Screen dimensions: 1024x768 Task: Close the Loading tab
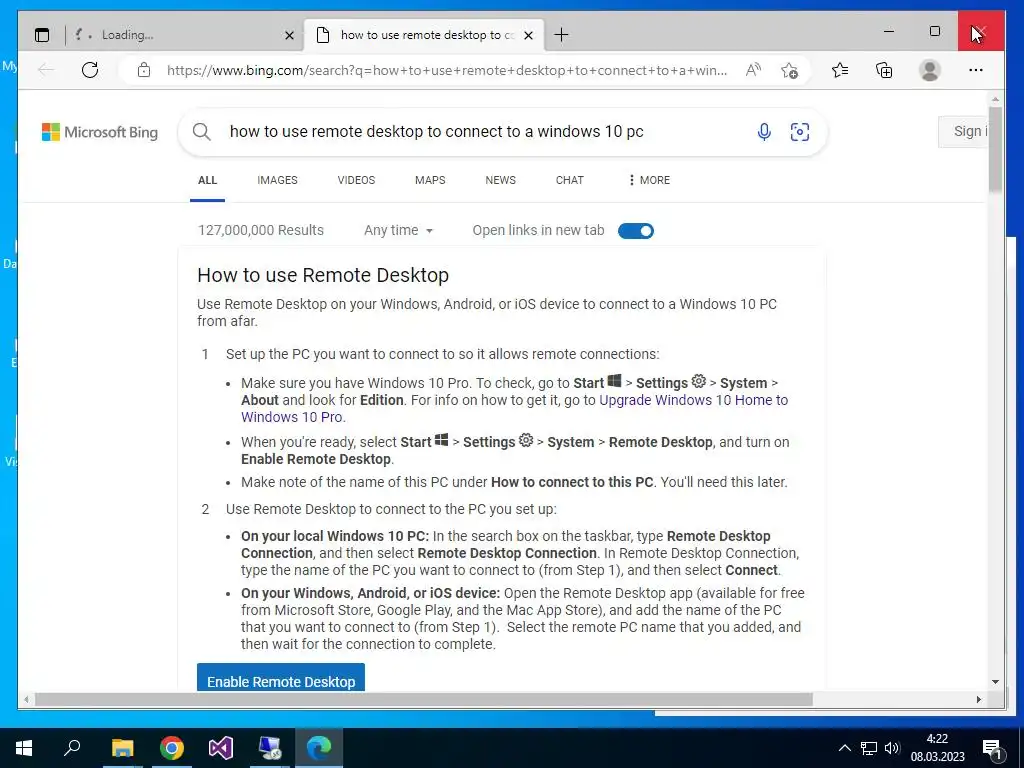point(289,35)
